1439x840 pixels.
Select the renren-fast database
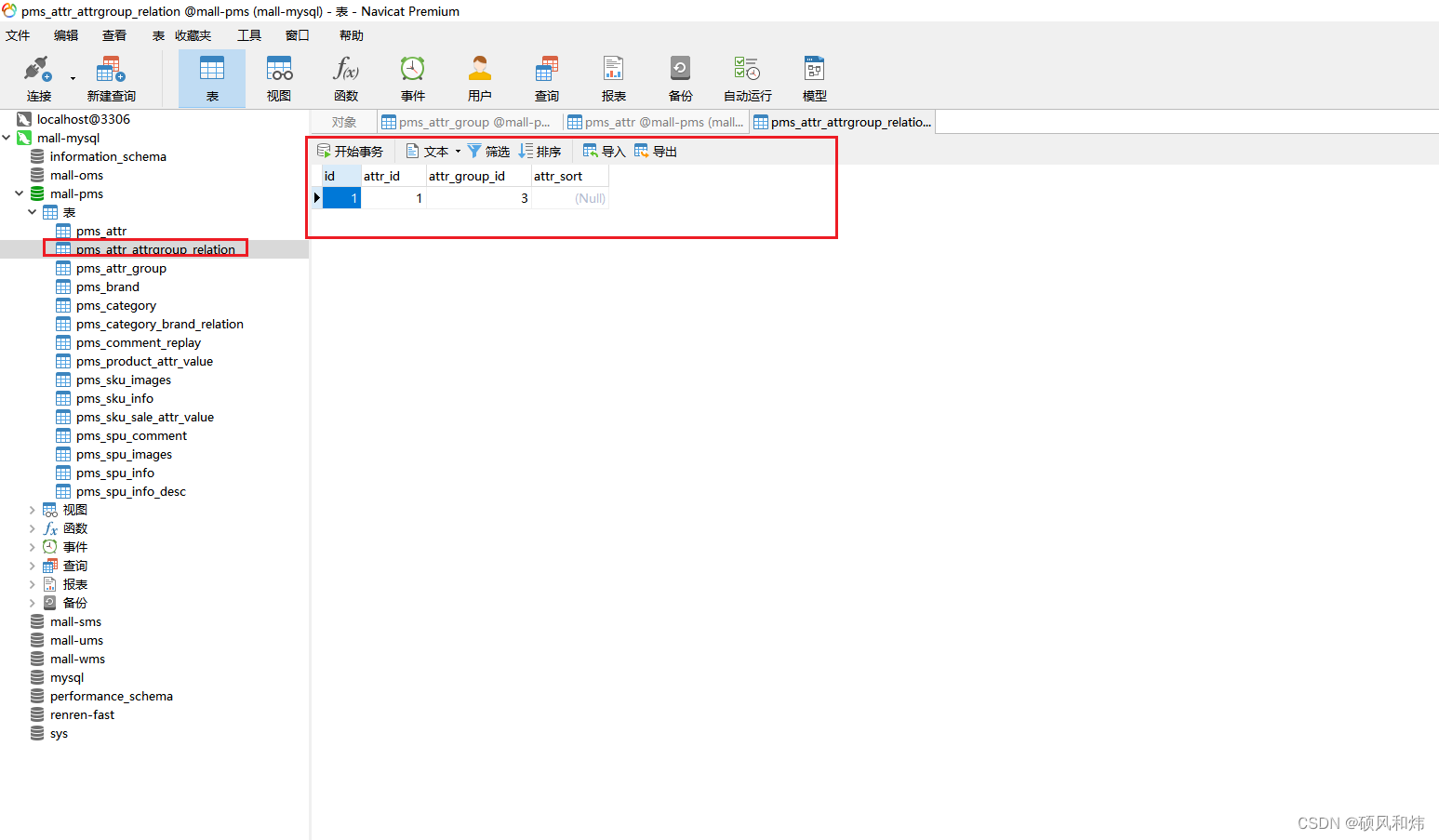click(82, 714)
